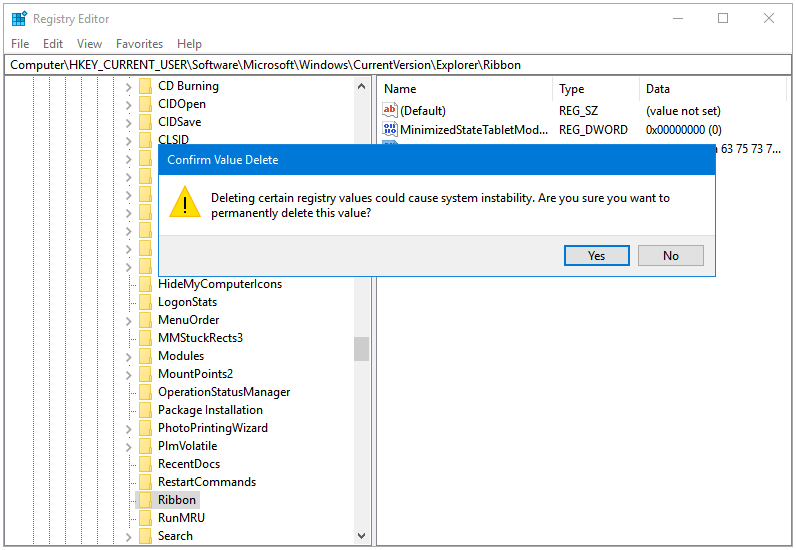Click the Data column header
The image size is (796, 550).
coord(713,89)
